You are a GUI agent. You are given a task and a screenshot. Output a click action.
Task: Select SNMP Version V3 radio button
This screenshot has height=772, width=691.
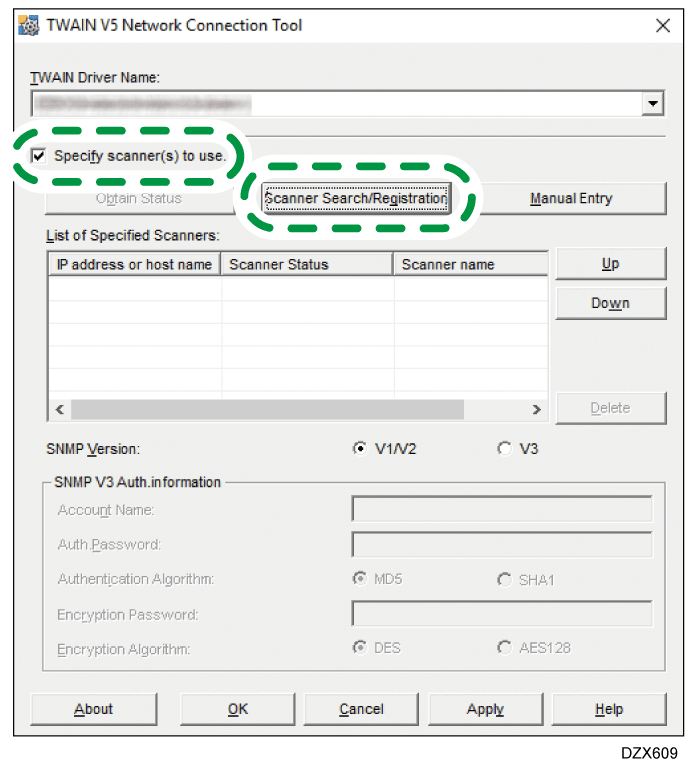tap(504, 449)
